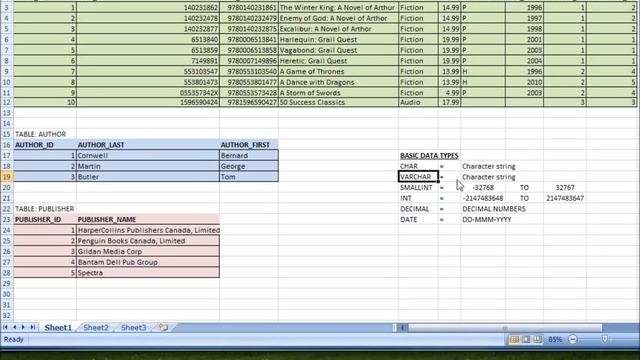The height and width of the screenshot is (360, 640).
Task: Select TABLE: AUTHOR label cell
Action: (45, 134)
